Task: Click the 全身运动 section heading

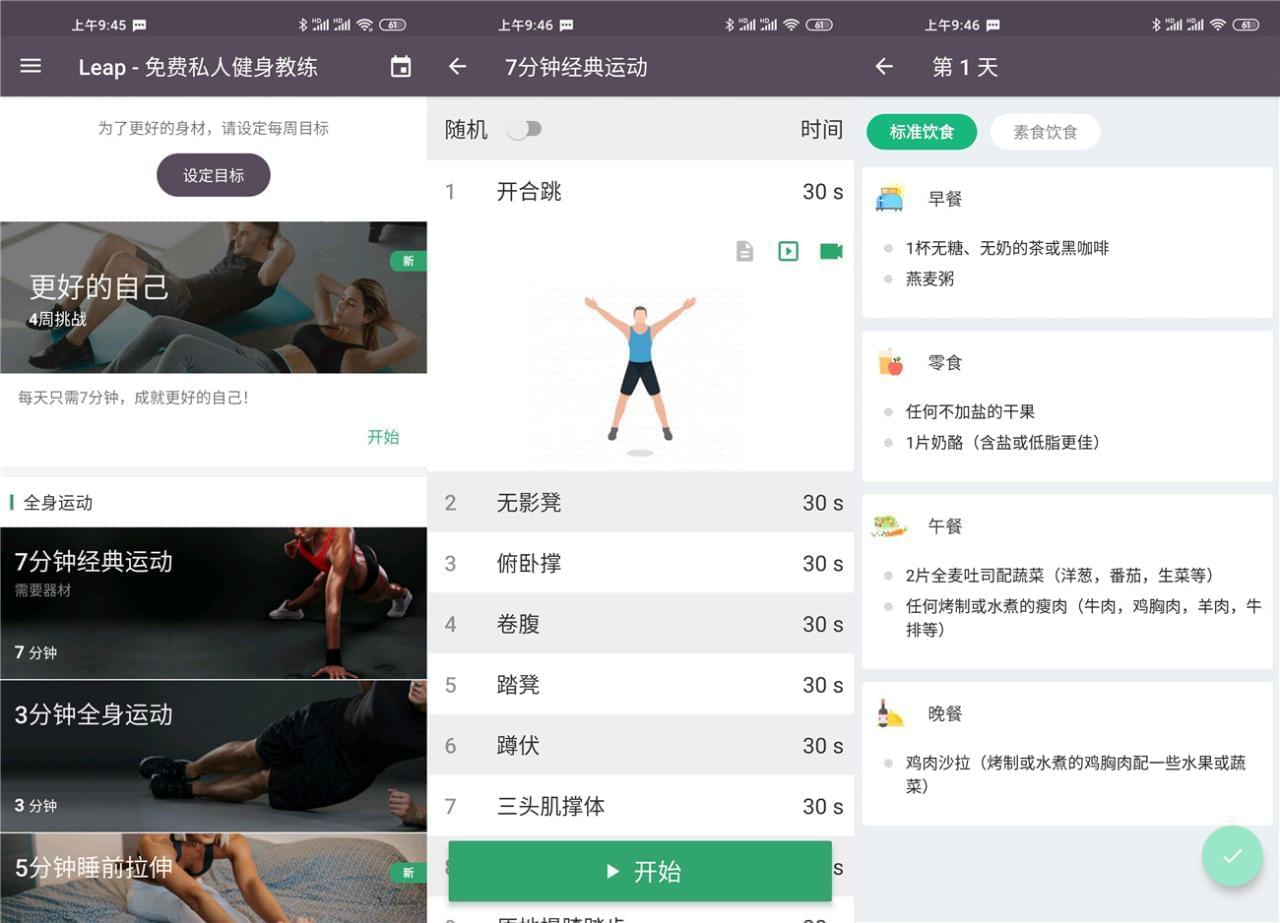Action: 58,502
